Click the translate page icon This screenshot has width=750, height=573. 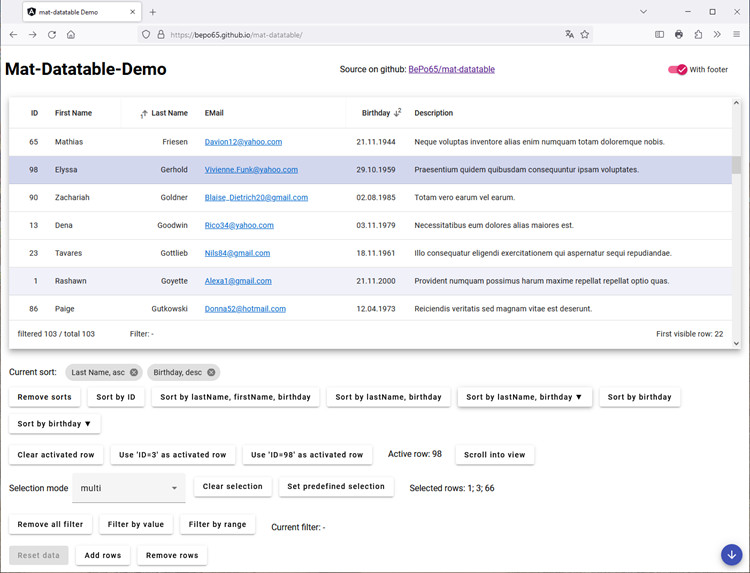point(569,34)
